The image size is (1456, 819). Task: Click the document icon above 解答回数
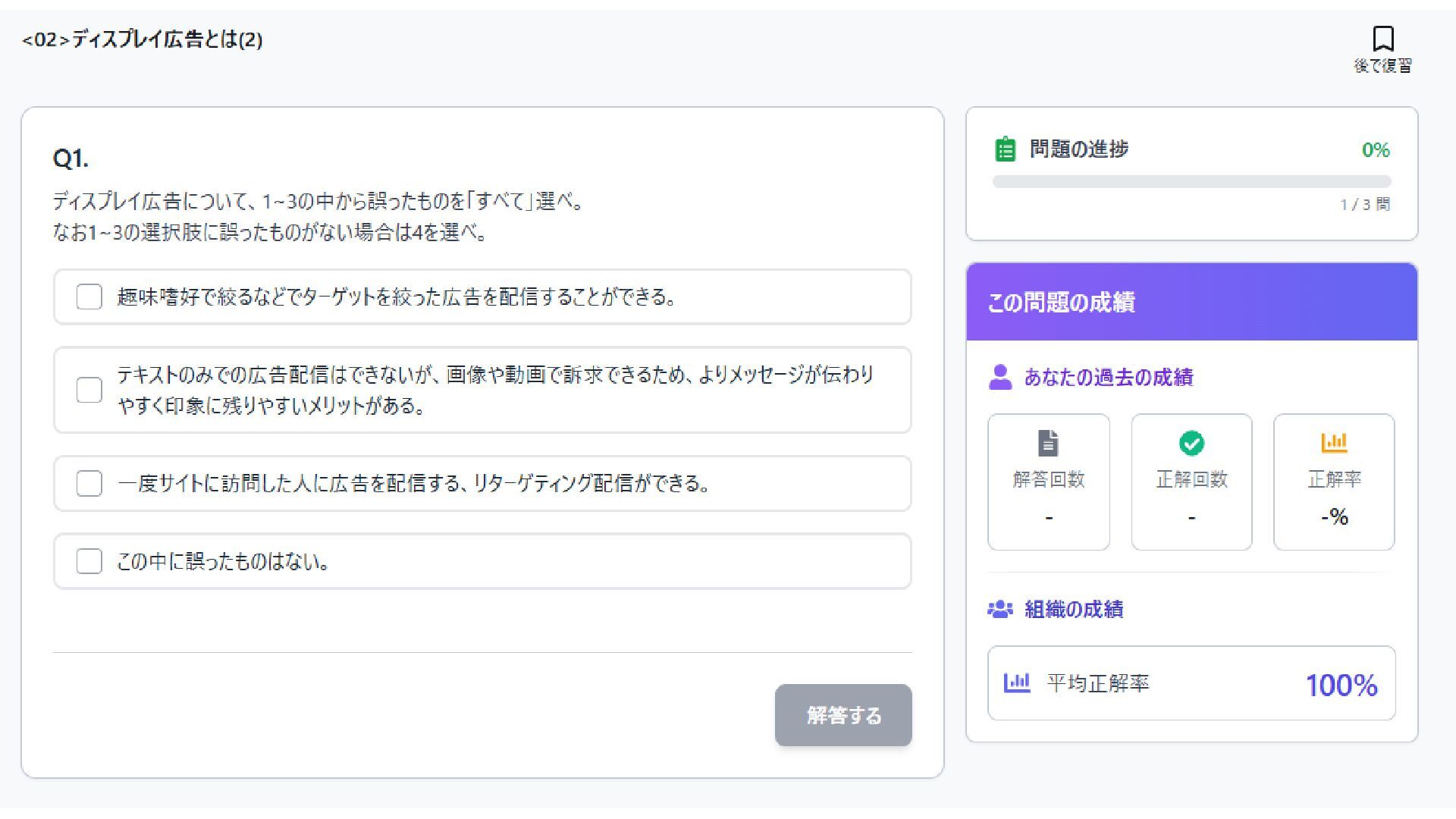1048,443
